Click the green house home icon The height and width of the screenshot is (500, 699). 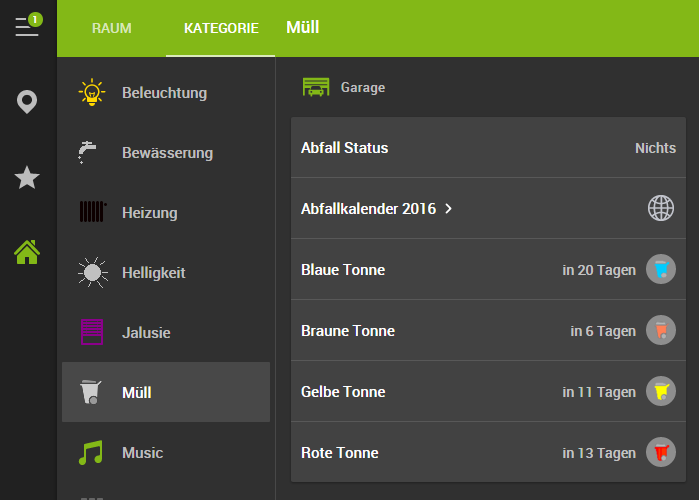pos(27,252)
